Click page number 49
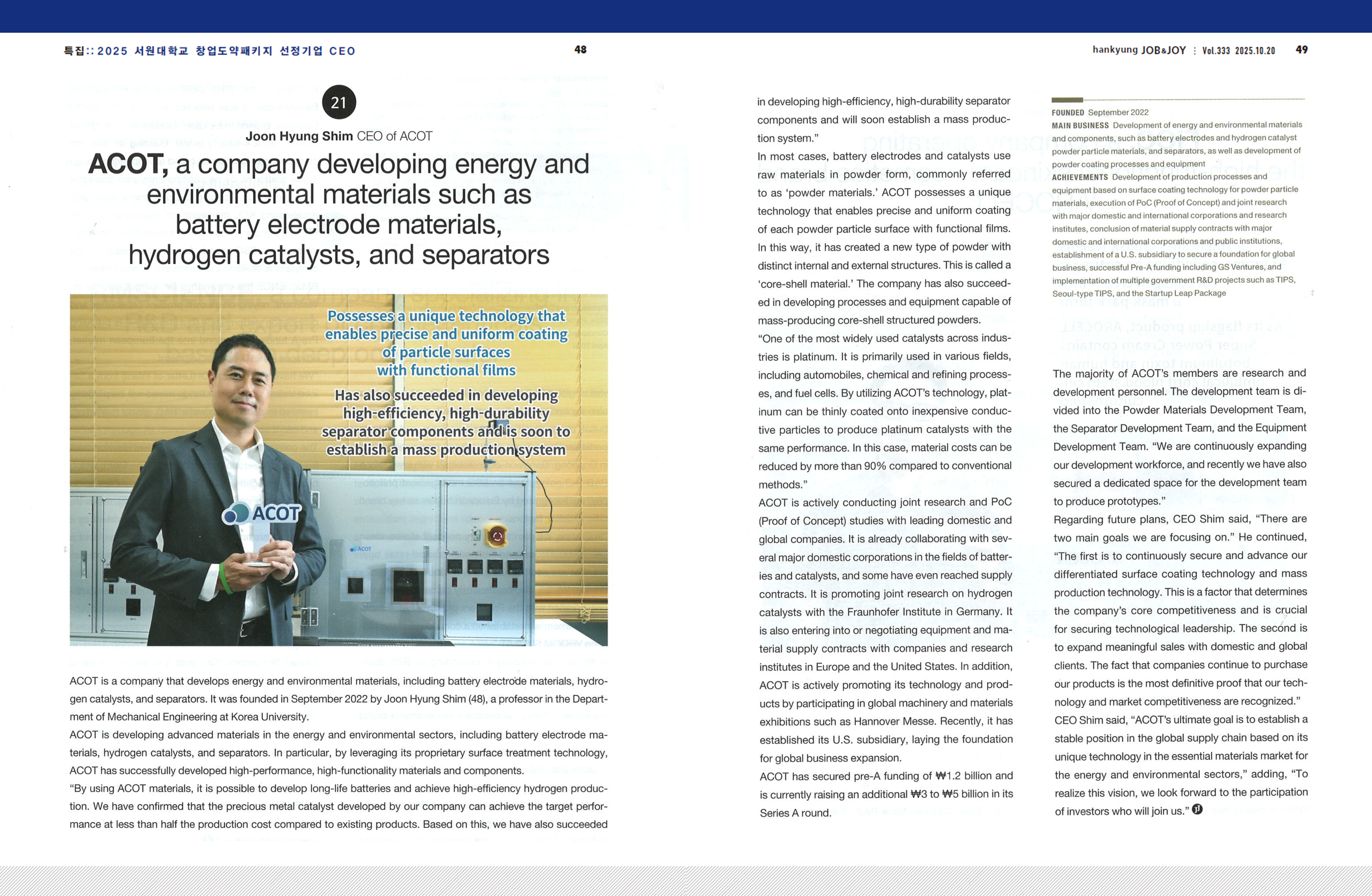Viewport: 1372px width, 896px height. (x=1302, y=50)
